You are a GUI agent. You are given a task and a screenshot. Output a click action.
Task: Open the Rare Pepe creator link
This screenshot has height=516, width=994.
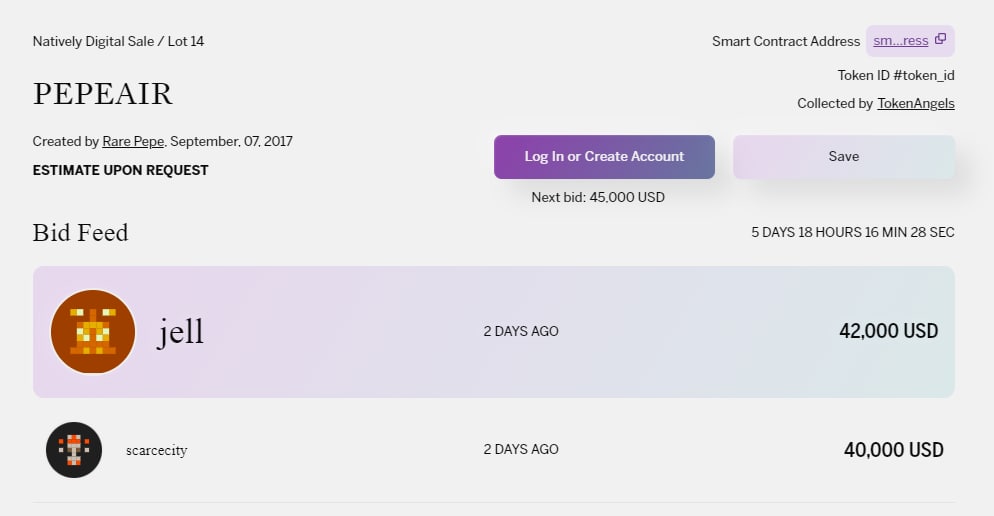[x=133, y=141]
